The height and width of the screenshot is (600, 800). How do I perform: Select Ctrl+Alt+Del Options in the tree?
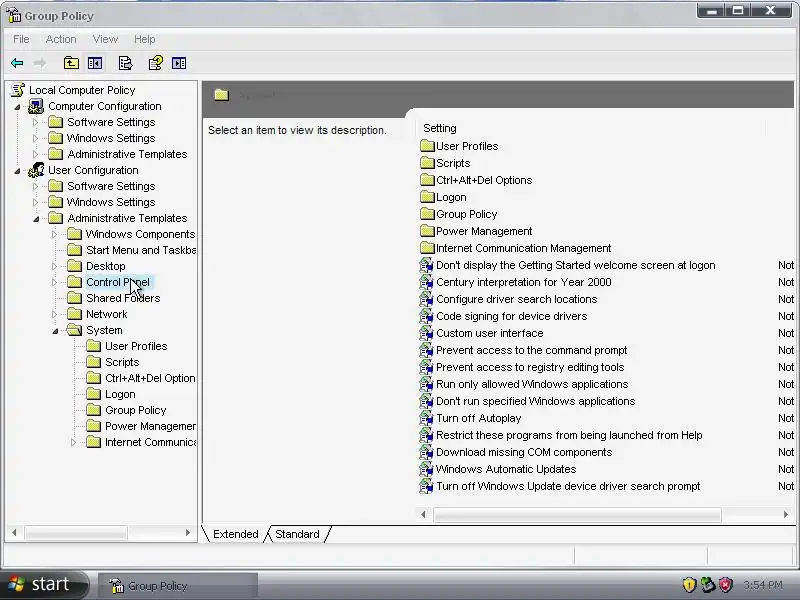(x=150, y=378)
